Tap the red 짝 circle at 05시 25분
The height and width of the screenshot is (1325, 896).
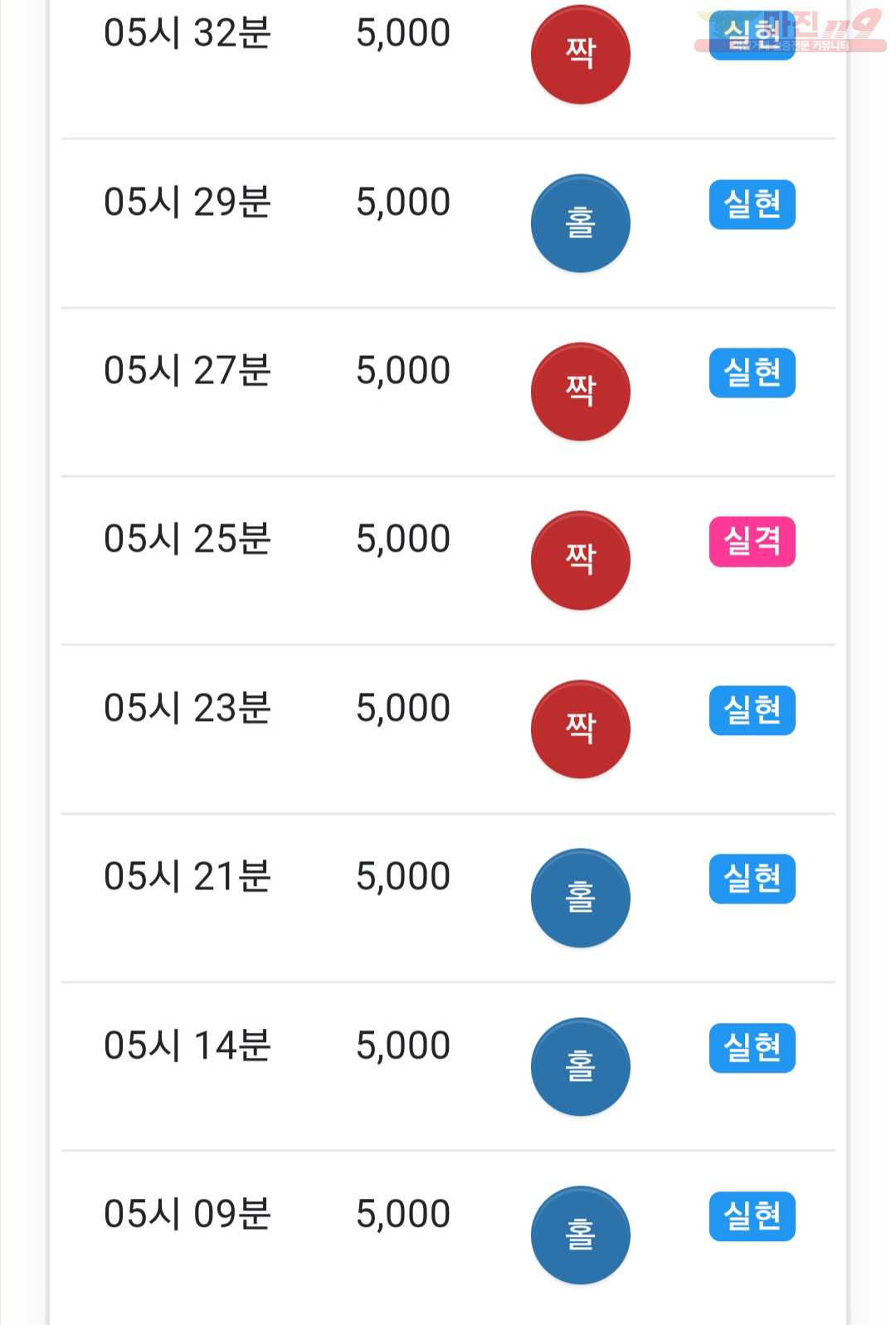click(x=580, y=560)
